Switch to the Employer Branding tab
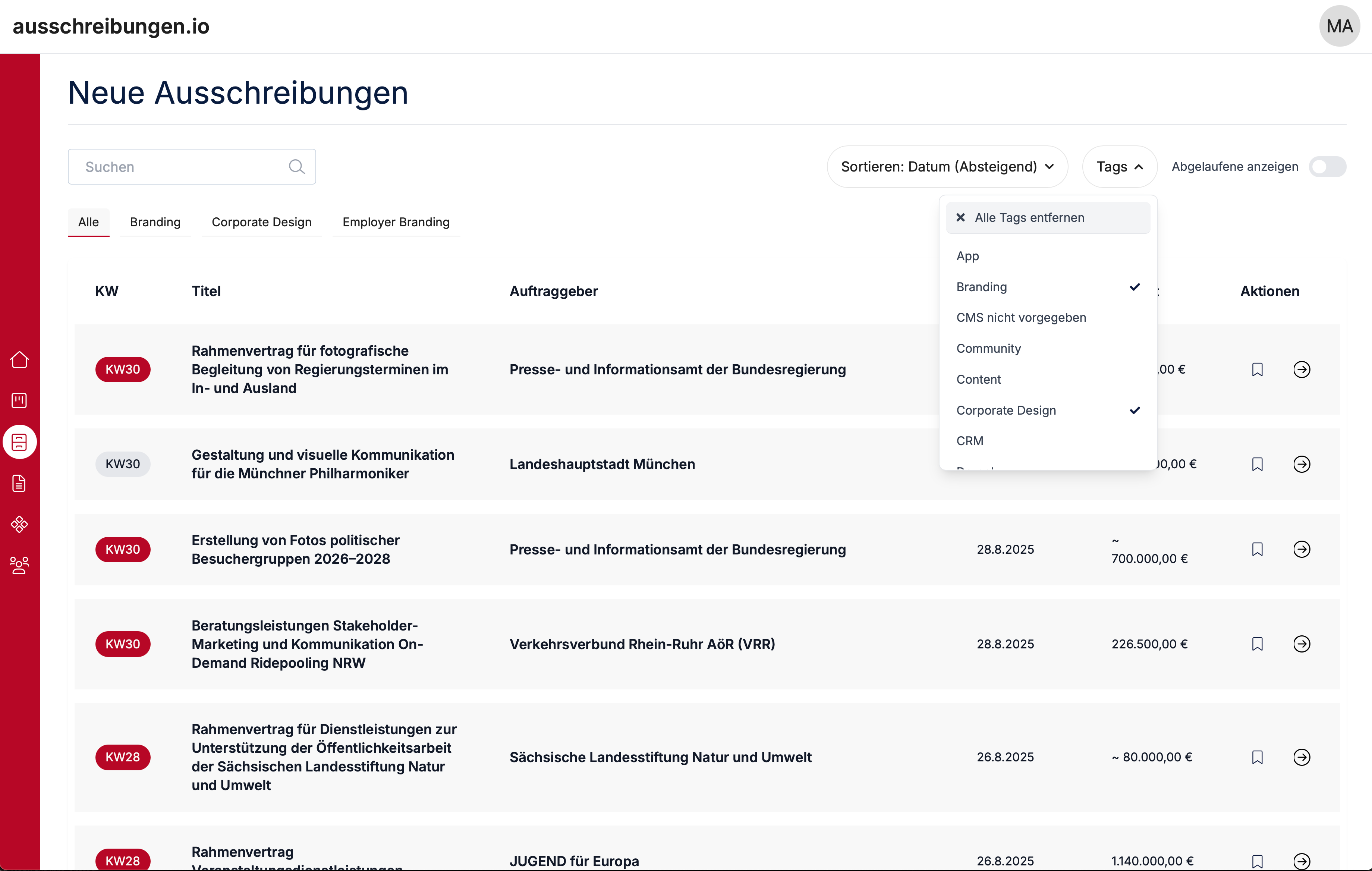The width and height of the screenshot is (1372, 871). pos(396,222)
